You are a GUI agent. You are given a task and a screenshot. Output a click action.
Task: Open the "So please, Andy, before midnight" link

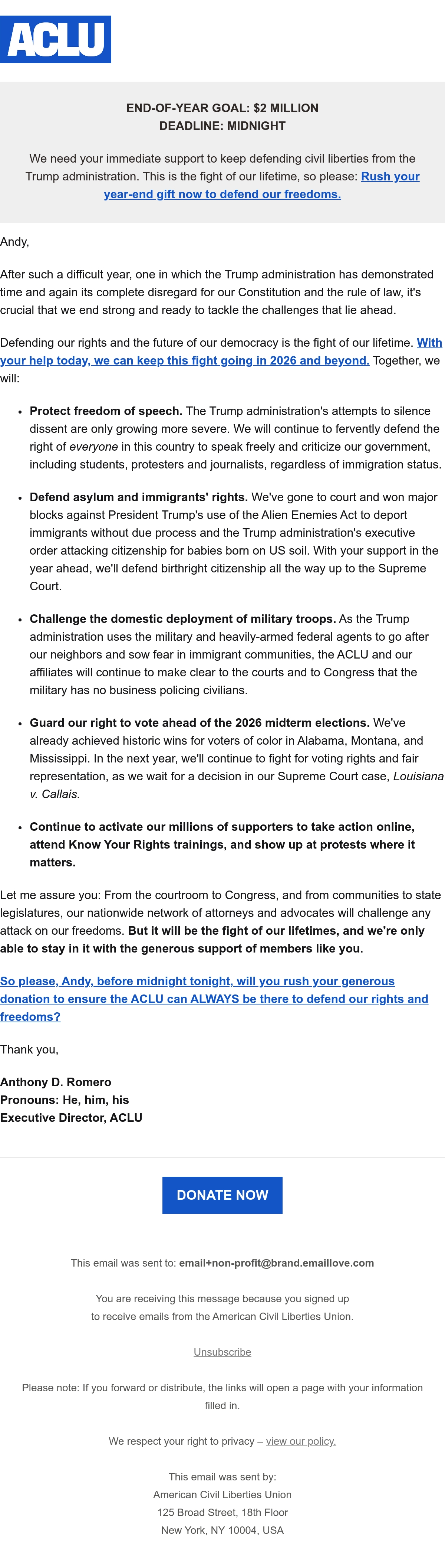coord(214,999)
